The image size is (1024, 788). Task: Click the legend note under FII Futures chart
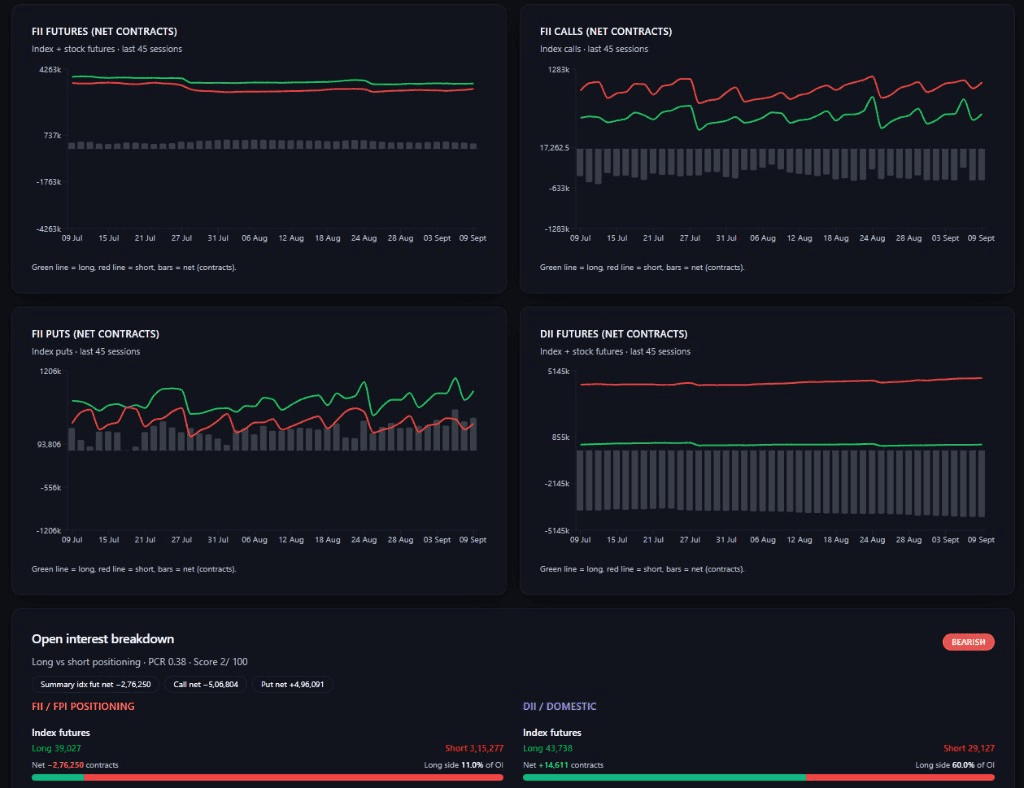coord(134,268)
